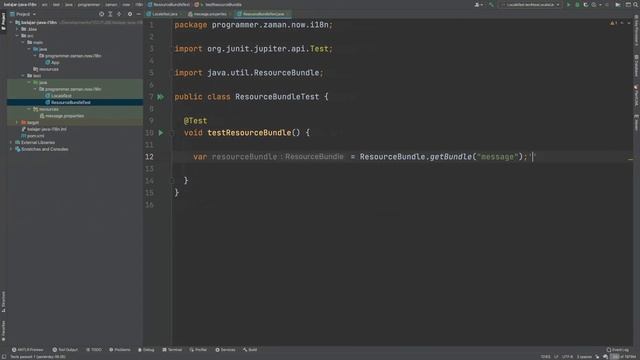Select message.properties in project tree
Viewport: 640px width, 360px height.
click(64, 116)
